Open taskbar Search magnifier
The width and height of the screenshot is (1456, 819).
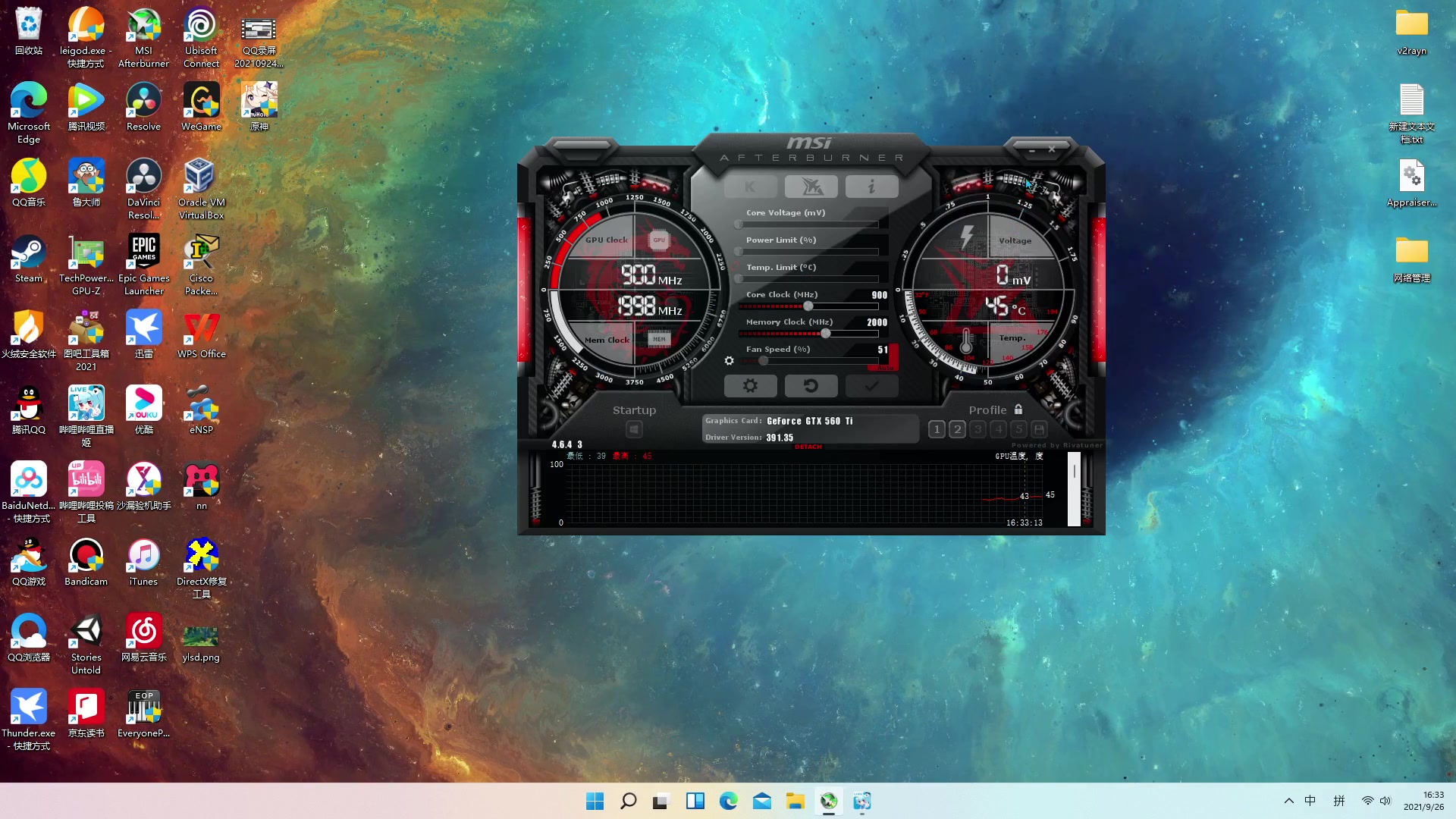(629, 801)
